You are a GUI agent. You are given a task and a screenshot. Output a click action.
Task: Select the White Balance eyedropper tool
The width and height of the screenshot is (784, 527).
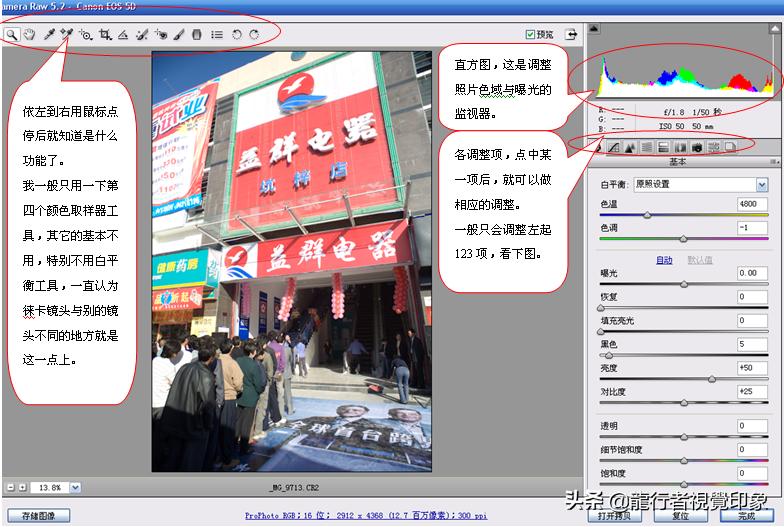point(49,34)
